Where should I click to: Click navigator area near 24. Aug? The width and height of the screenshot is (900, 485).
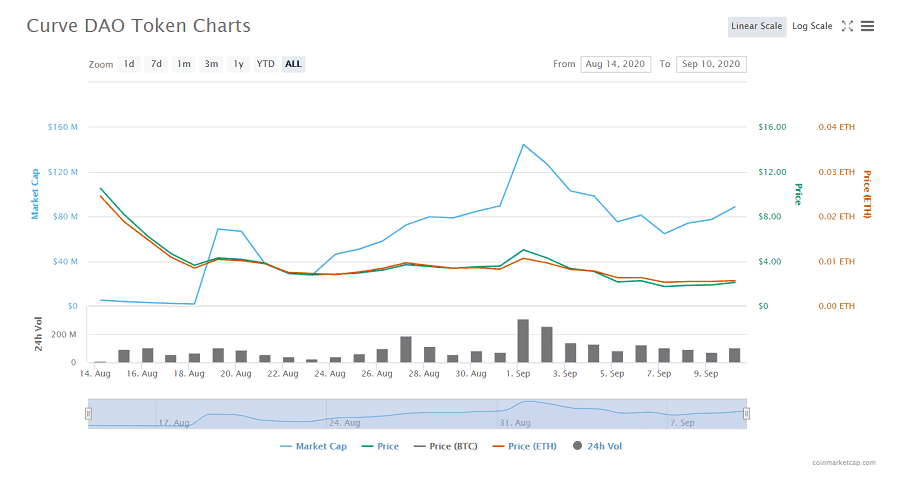tap(344, 423)
